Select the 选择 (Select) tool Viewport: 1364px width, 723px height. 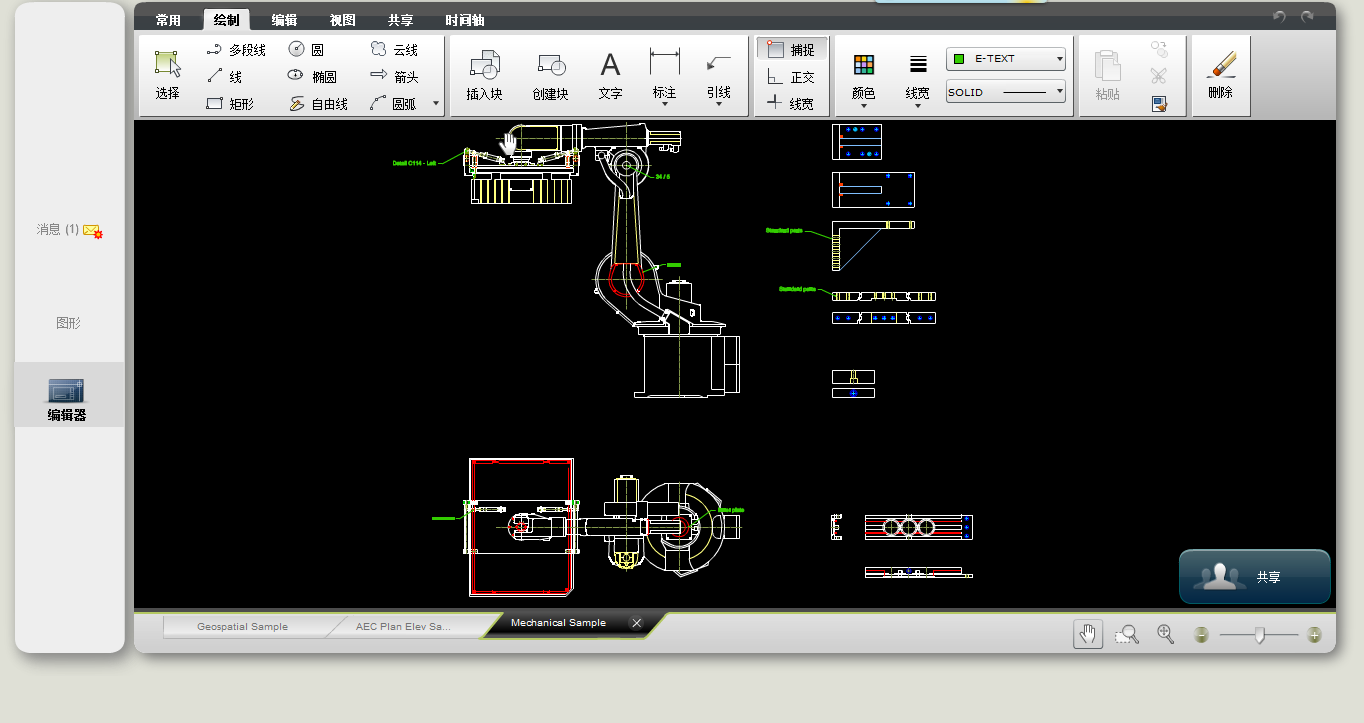tap(167, 76)
